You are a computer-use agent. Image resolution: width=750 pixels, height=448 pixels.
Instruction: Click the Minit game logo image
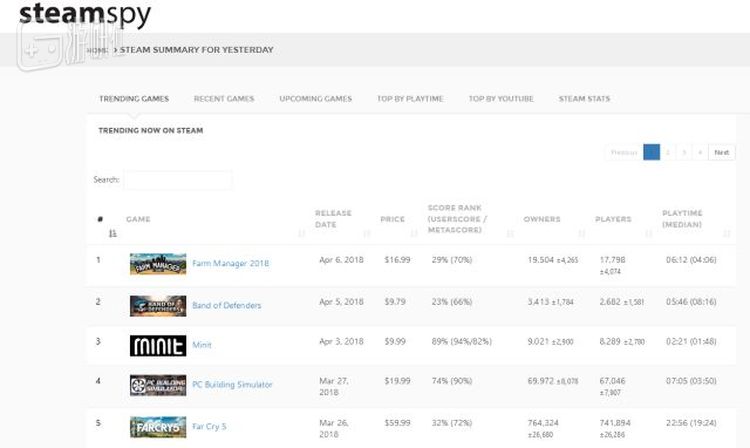click(x=157, y=345)
